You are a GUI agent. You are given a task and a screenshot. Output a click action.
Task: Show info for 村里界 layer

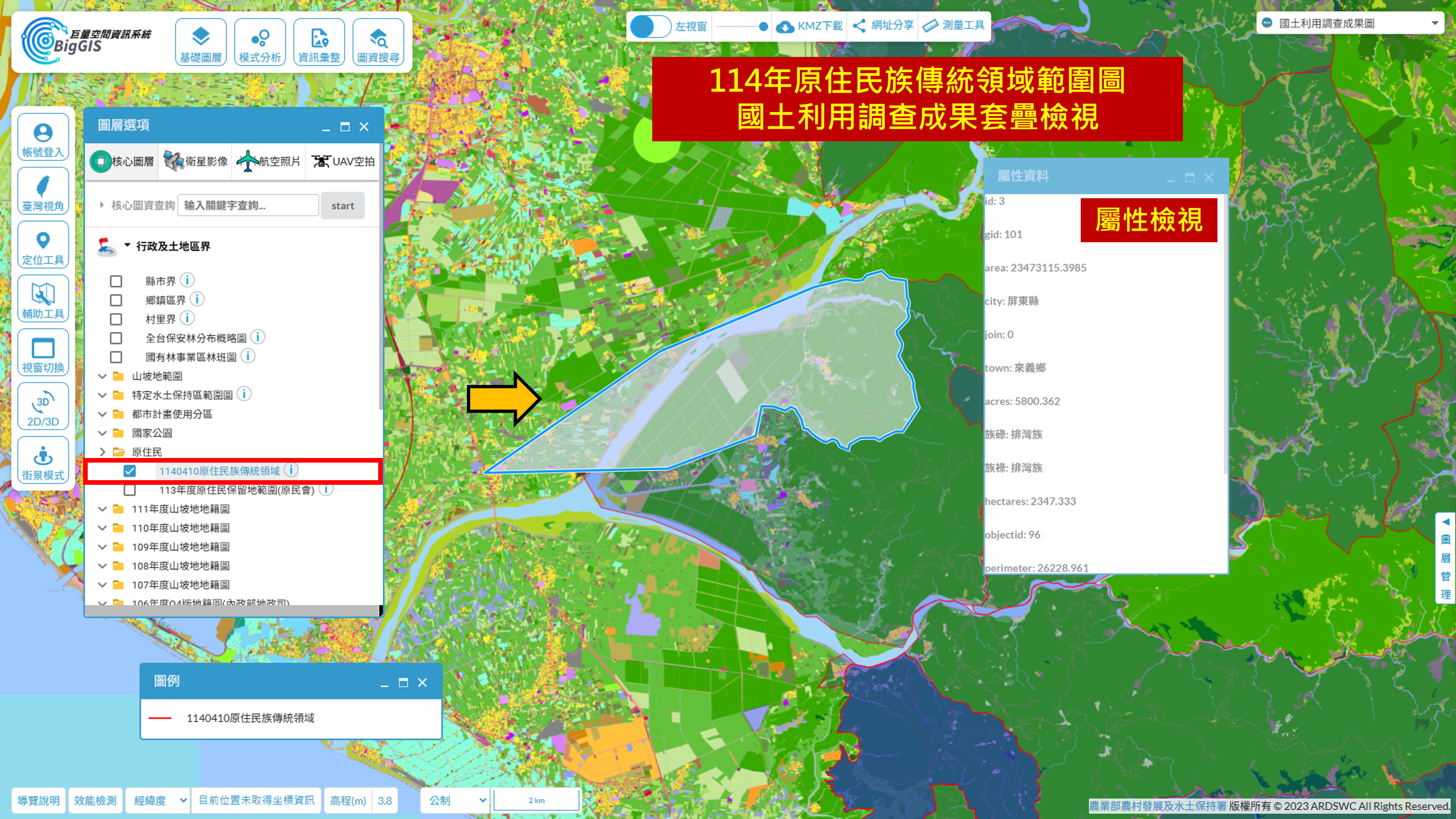coord(187,318)
